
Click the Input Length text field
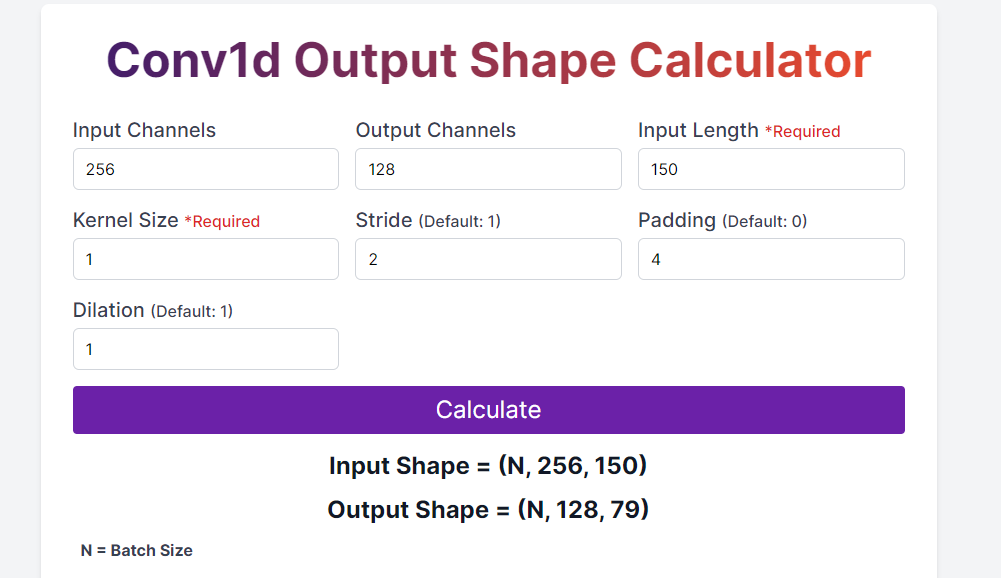(x=770, y=168)
